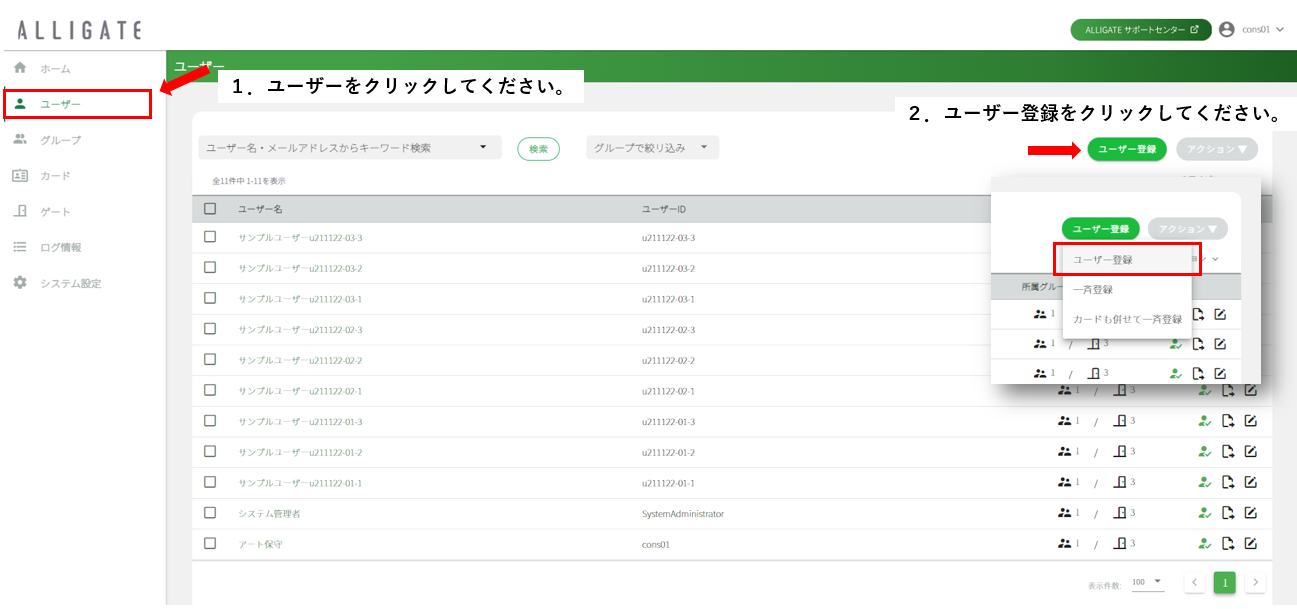The width and height of the screenshot is (1297, 609).
Task: Click the account avatar icon beside cons01
Action: tap(1227, 29)
